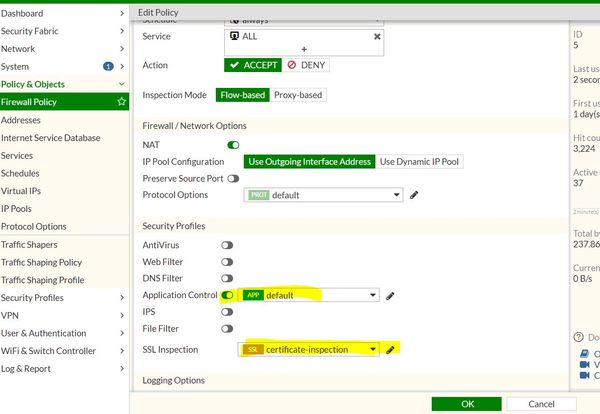The image size is (600, 414).
Task: Open the SSL Inspection certificate-inspection dropdown
Action: 310,349
